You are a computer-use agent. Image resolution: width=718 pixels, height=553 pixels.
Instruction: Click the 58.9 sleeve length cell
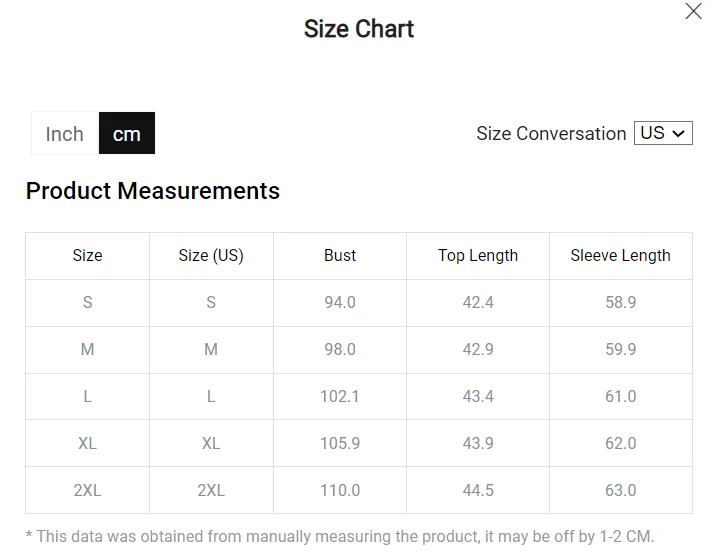click(x=621, y=303)
